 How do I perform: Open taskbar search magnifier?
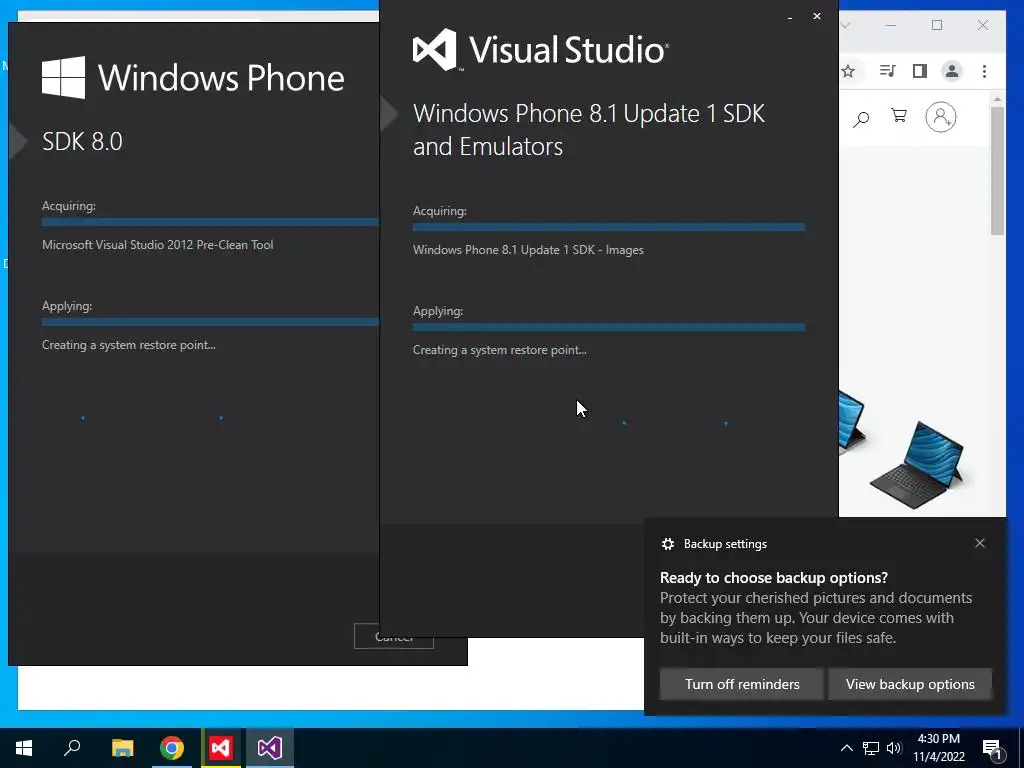click(x=72, y=748)
